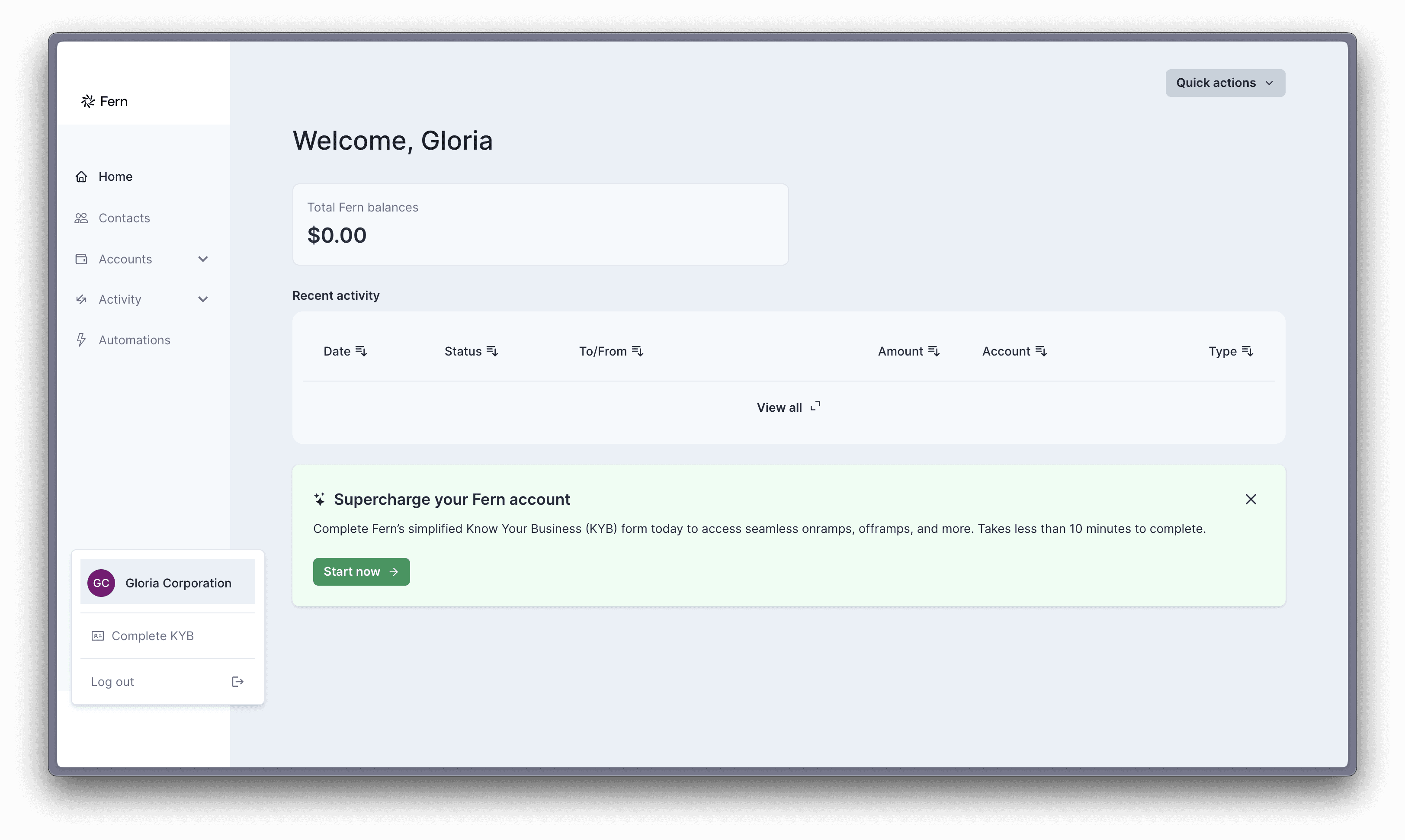
Task: Open Quick actions dropdown menu
Action: click(x=1225, y=83)
